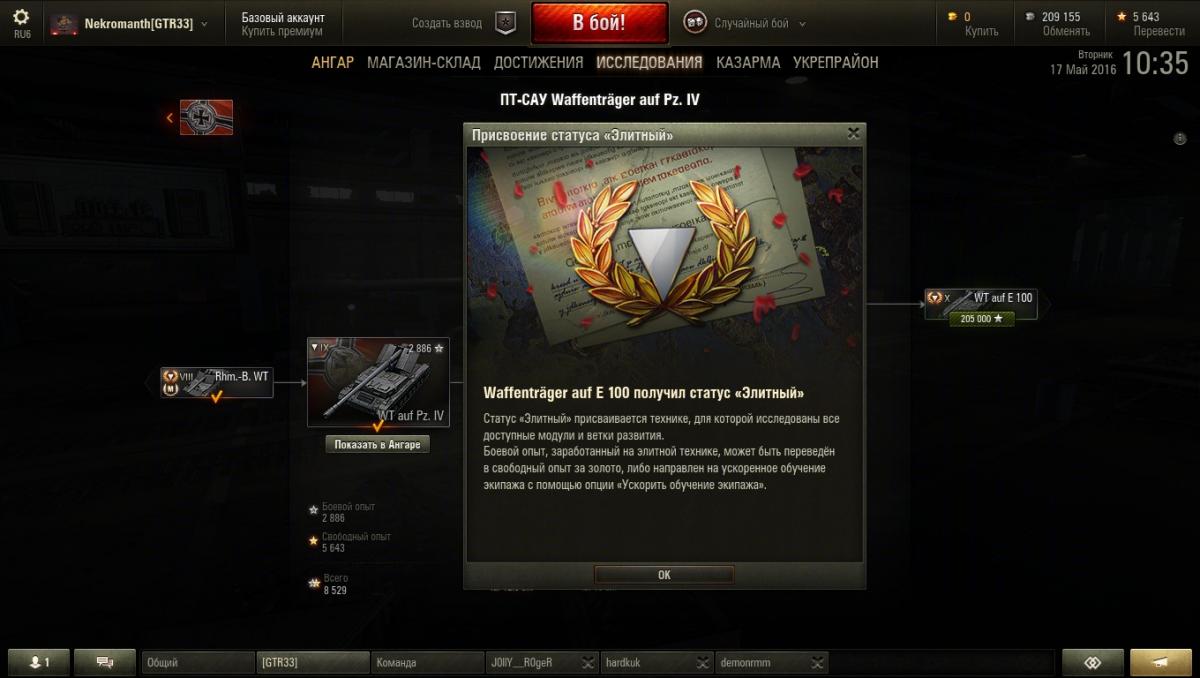This screenshot has height=678, width=1200.
Task: Click the German nation flag icon
Action: coord(206,117)
